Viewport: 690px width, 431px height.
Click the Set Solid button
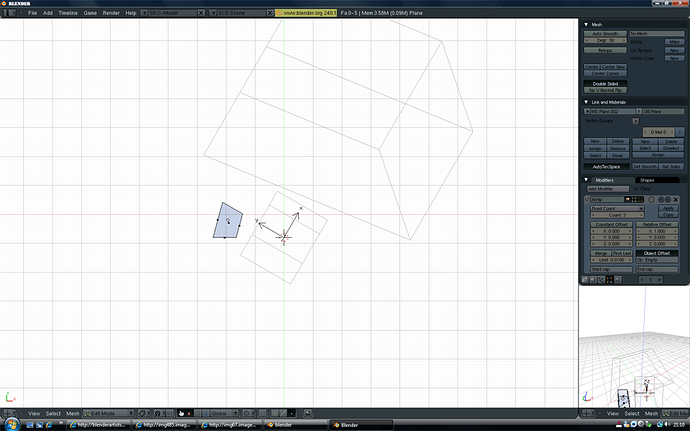pyautogui.click(x=671, y=166)
